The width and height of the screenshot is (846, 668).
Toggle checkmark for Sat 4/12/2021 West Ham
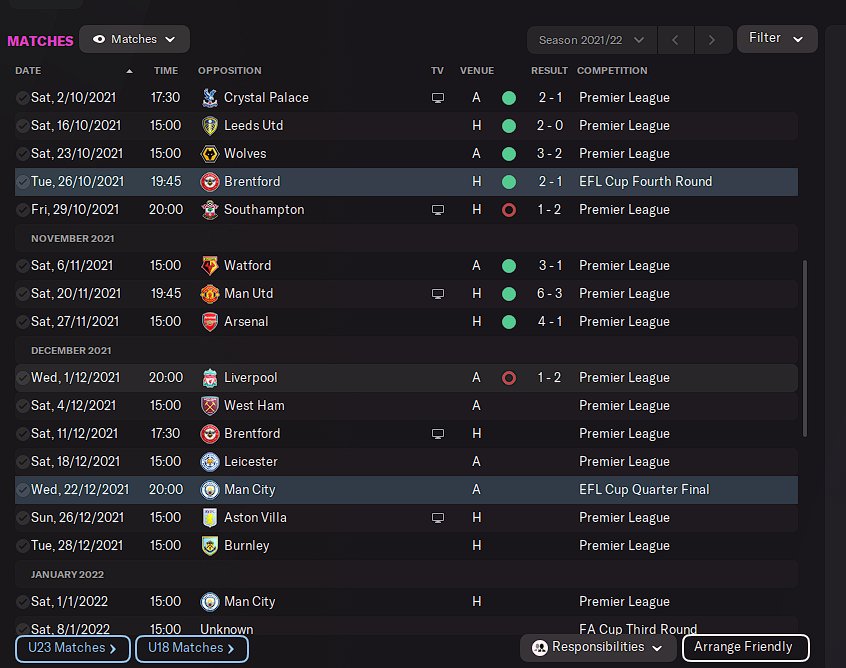[x=22, y=406]
